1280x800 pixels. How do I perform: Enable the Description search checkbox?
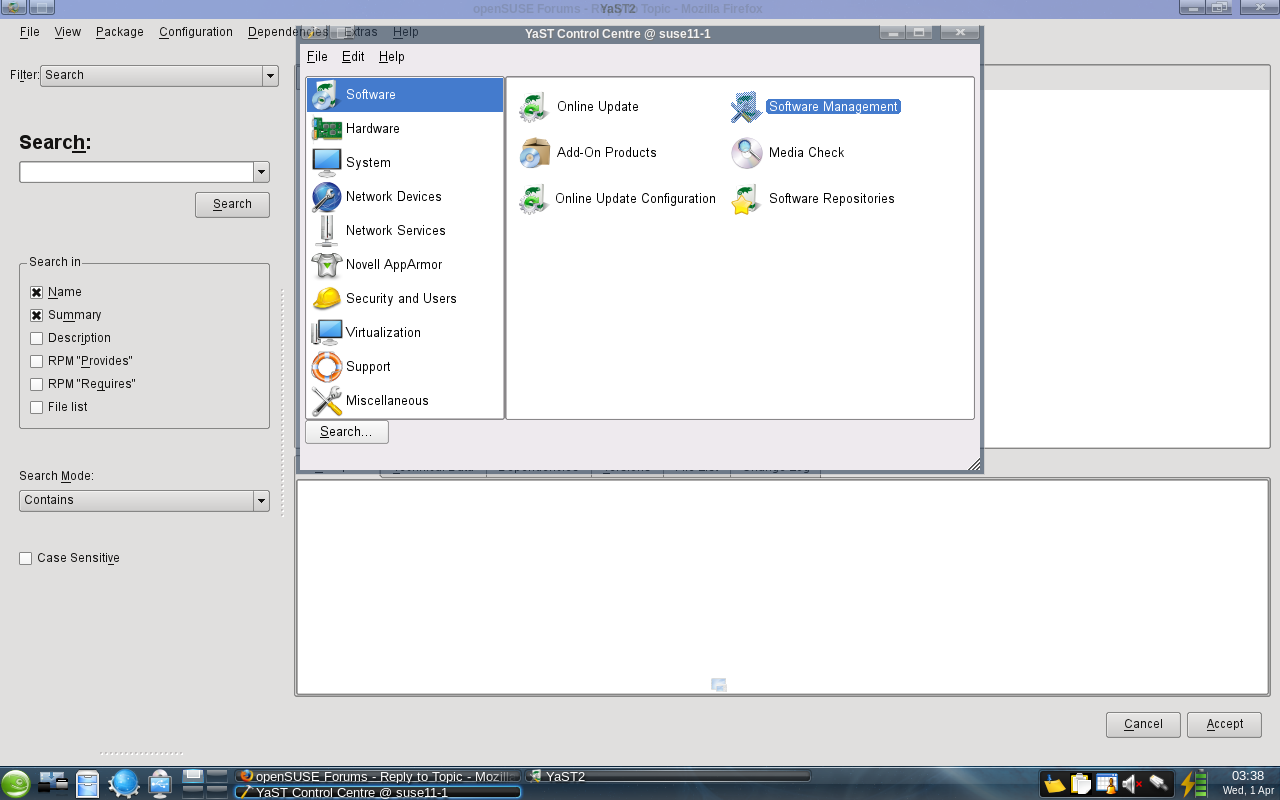point(37,338)
